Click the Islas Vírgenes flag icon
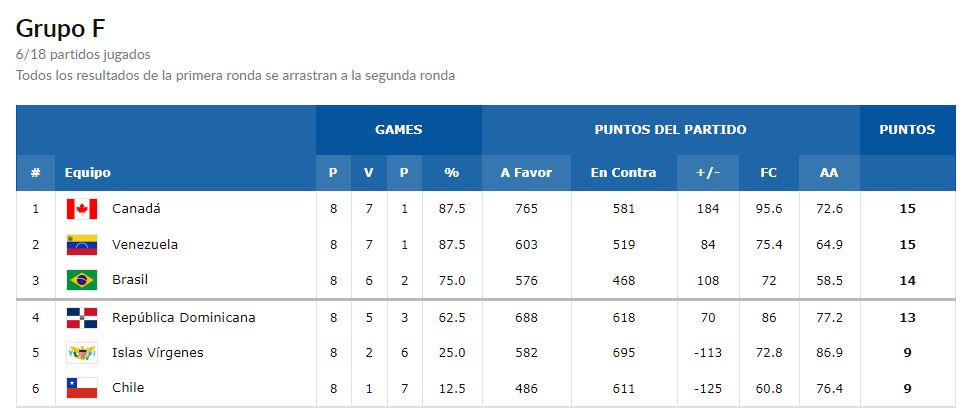967x412 pixels. tap(82, 353)
